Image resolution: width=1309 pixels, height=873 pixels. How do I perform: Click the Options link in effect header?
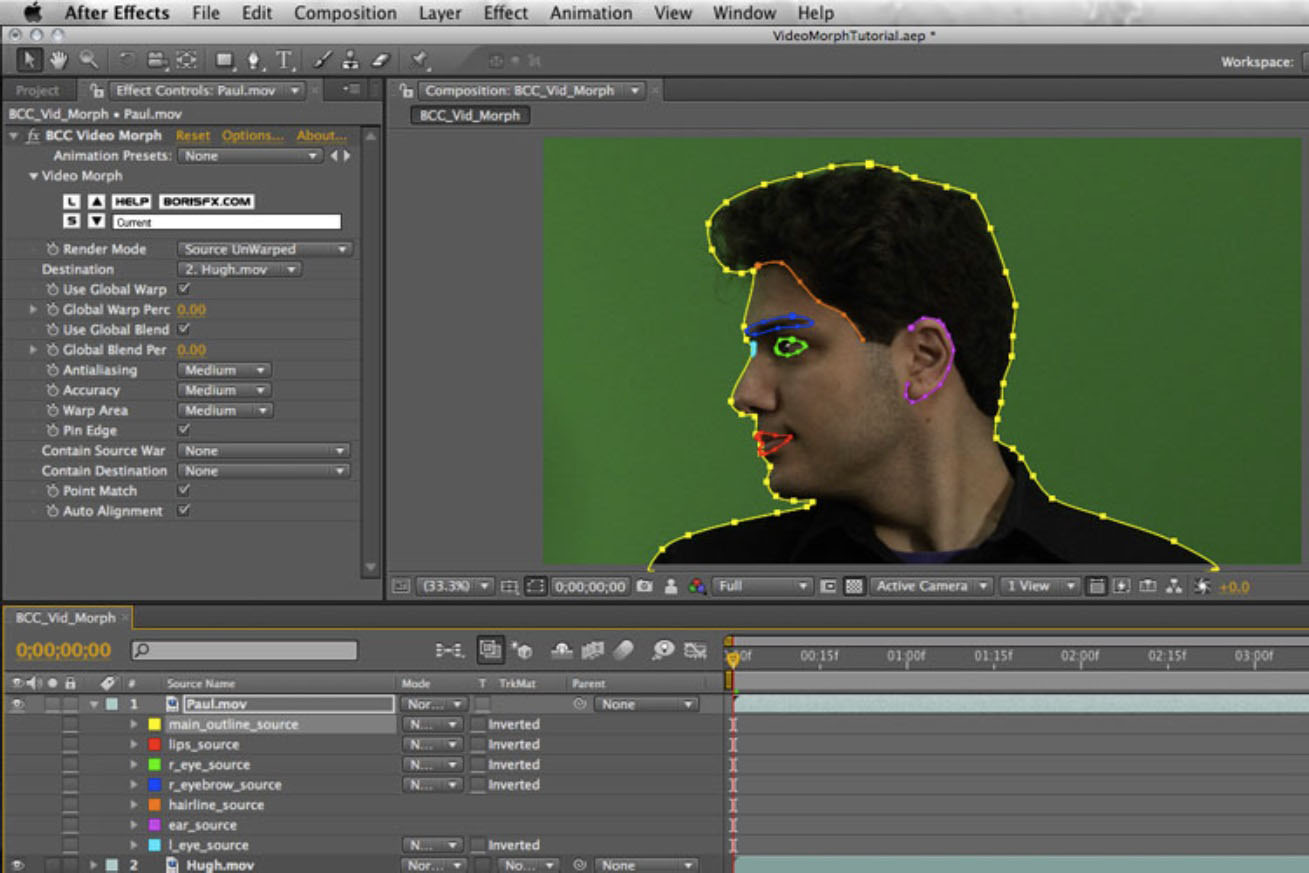pos(253,135)
